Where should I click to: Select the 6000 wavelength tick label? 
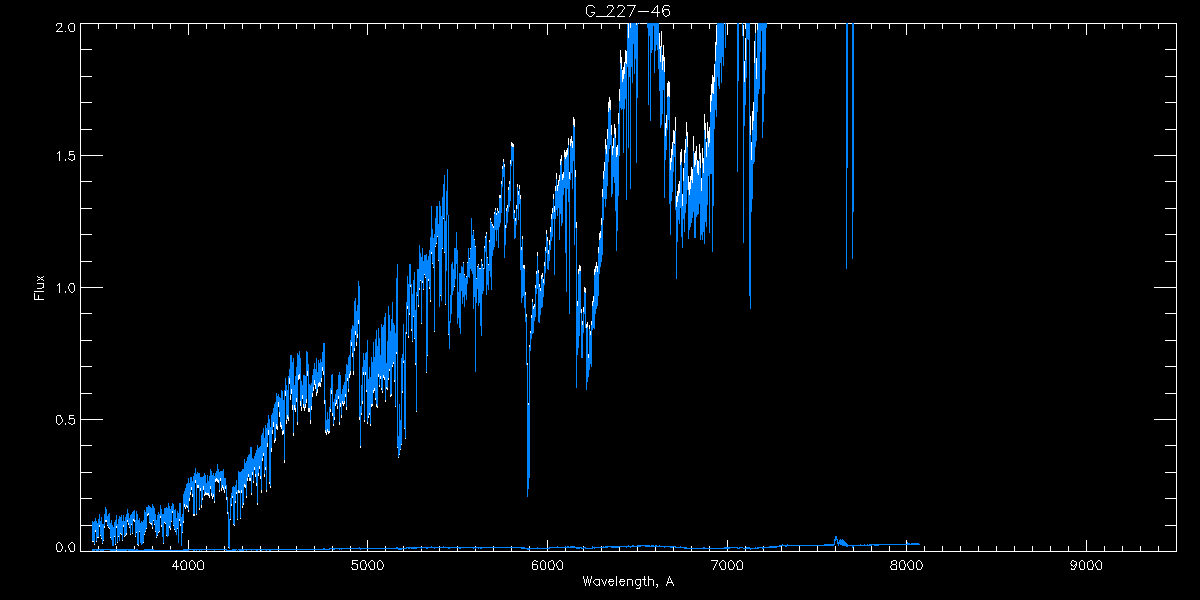(547, 566)
